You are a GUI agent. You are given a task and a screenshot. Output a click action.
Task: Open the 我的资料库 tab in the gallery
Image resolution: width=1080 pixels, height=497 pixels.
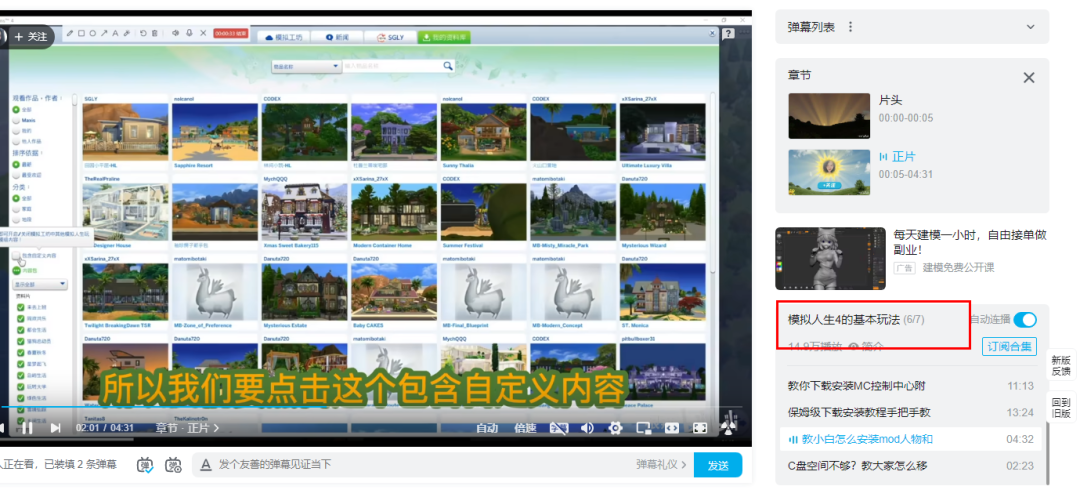pyautogui.click(x=445, y=37)
